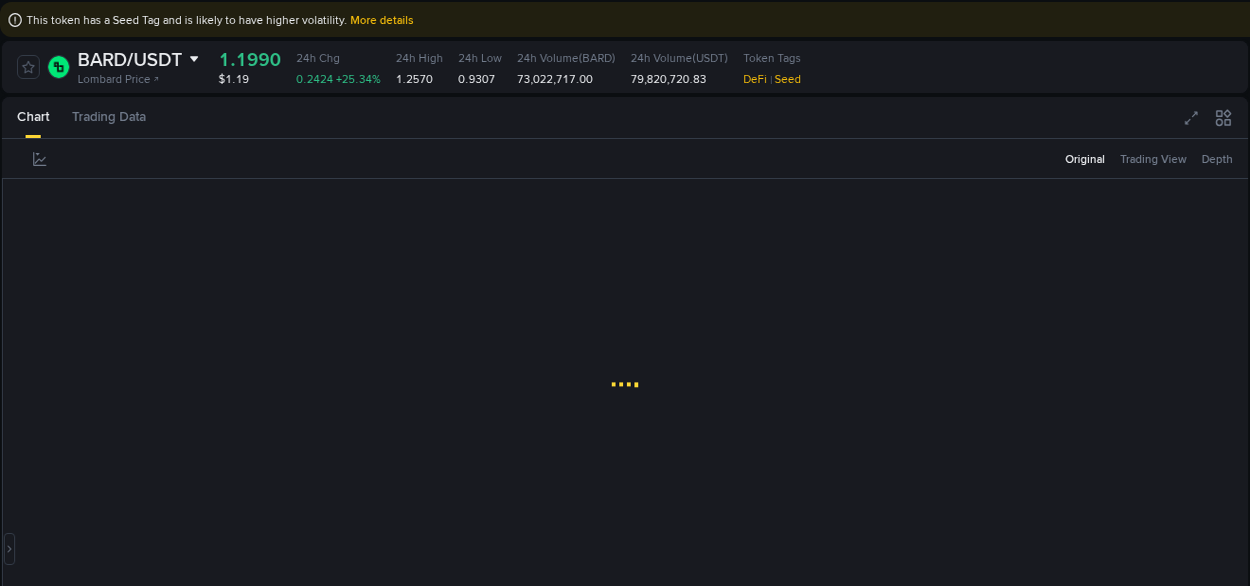
Task: Favorite the BARD/USDT pair with the star
Action: tap(28, 66)
